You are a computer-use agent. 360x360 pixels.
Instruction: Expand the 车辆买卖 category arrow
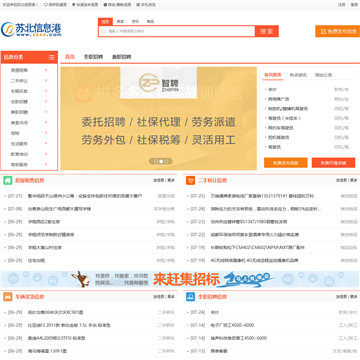[x=46, y=91]
